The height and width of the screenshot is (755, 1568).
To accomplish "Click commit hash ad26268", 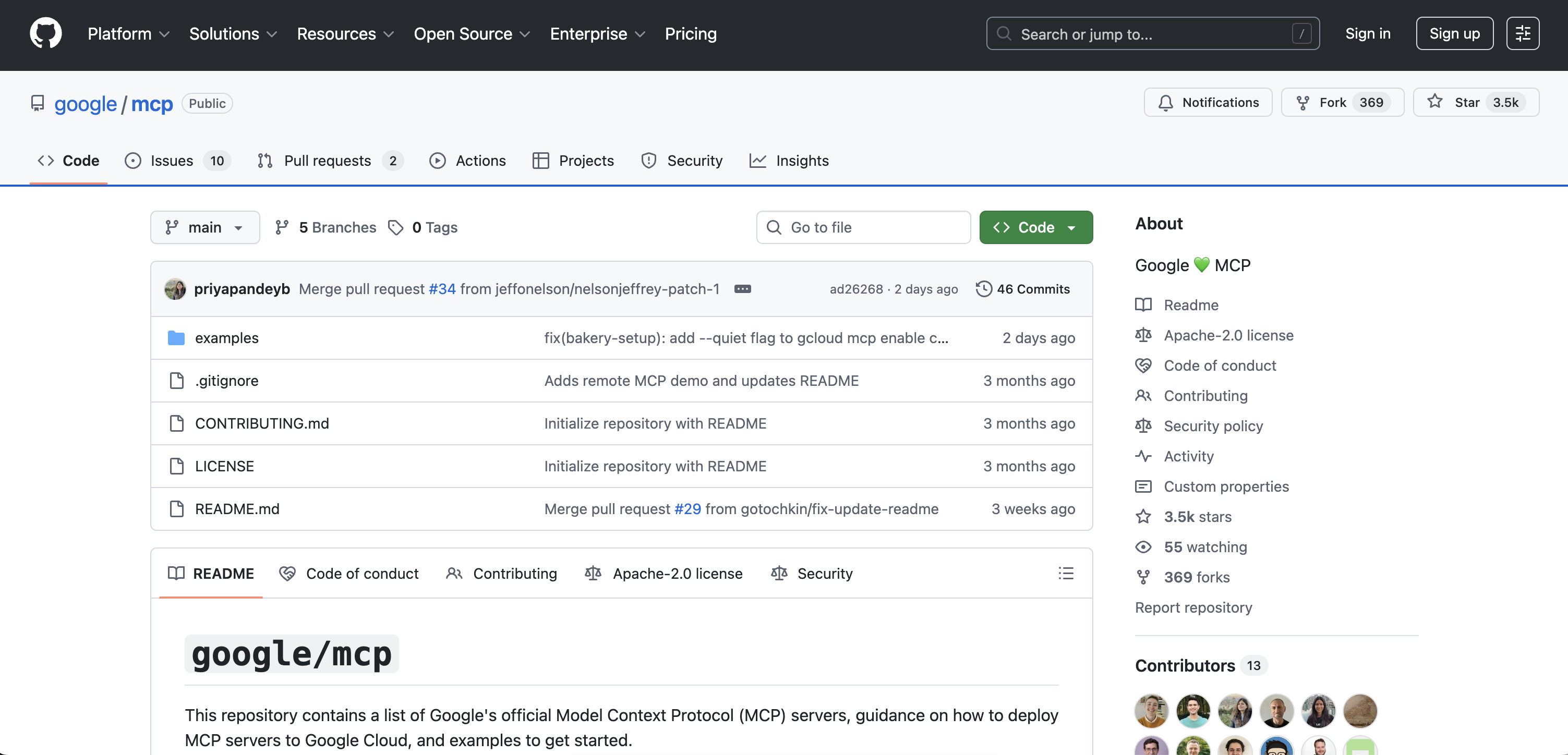I will coord(856,289).
